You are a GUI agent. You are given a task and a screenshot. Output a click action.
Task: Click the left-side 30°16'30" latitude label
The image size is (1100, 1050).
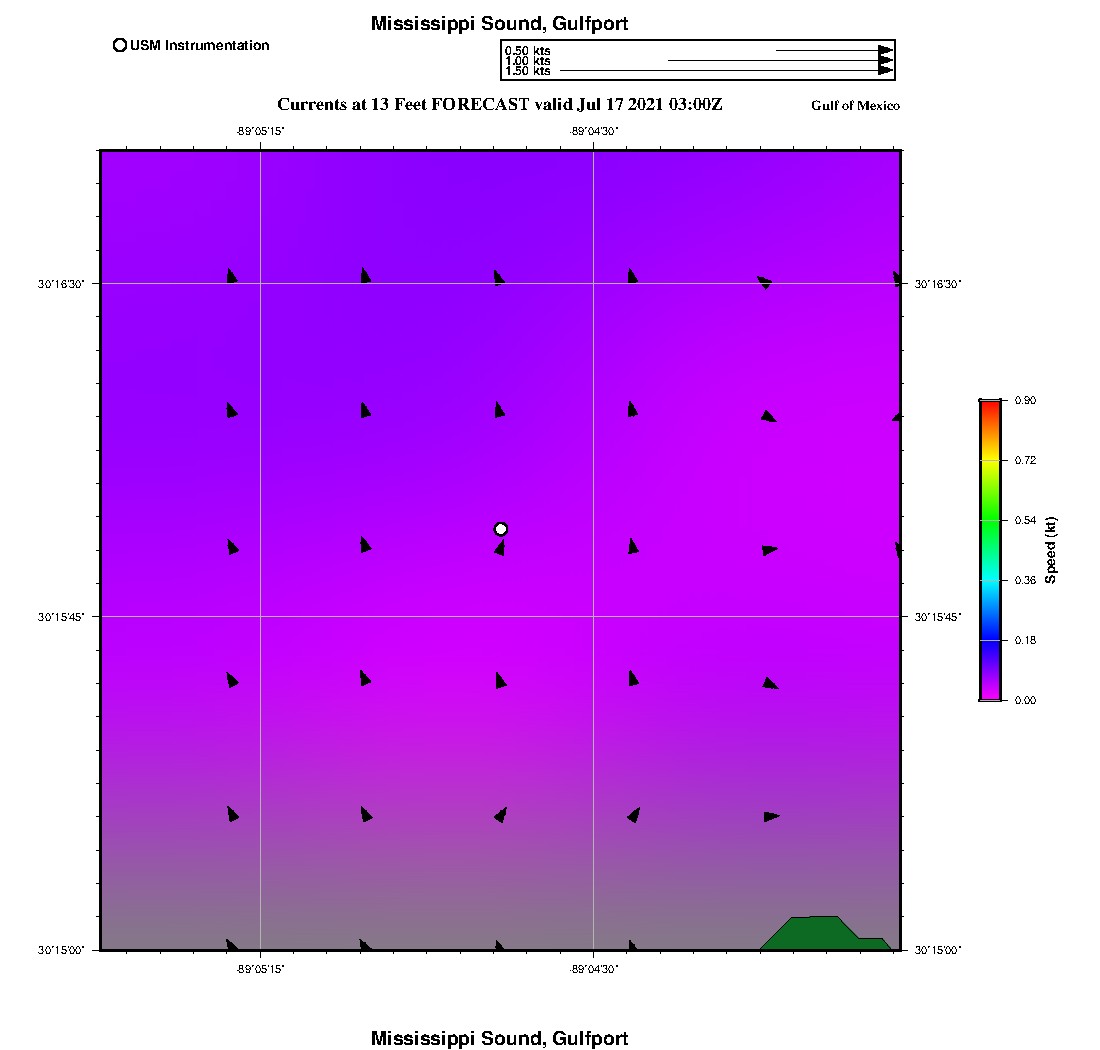(x=60, y=284)
